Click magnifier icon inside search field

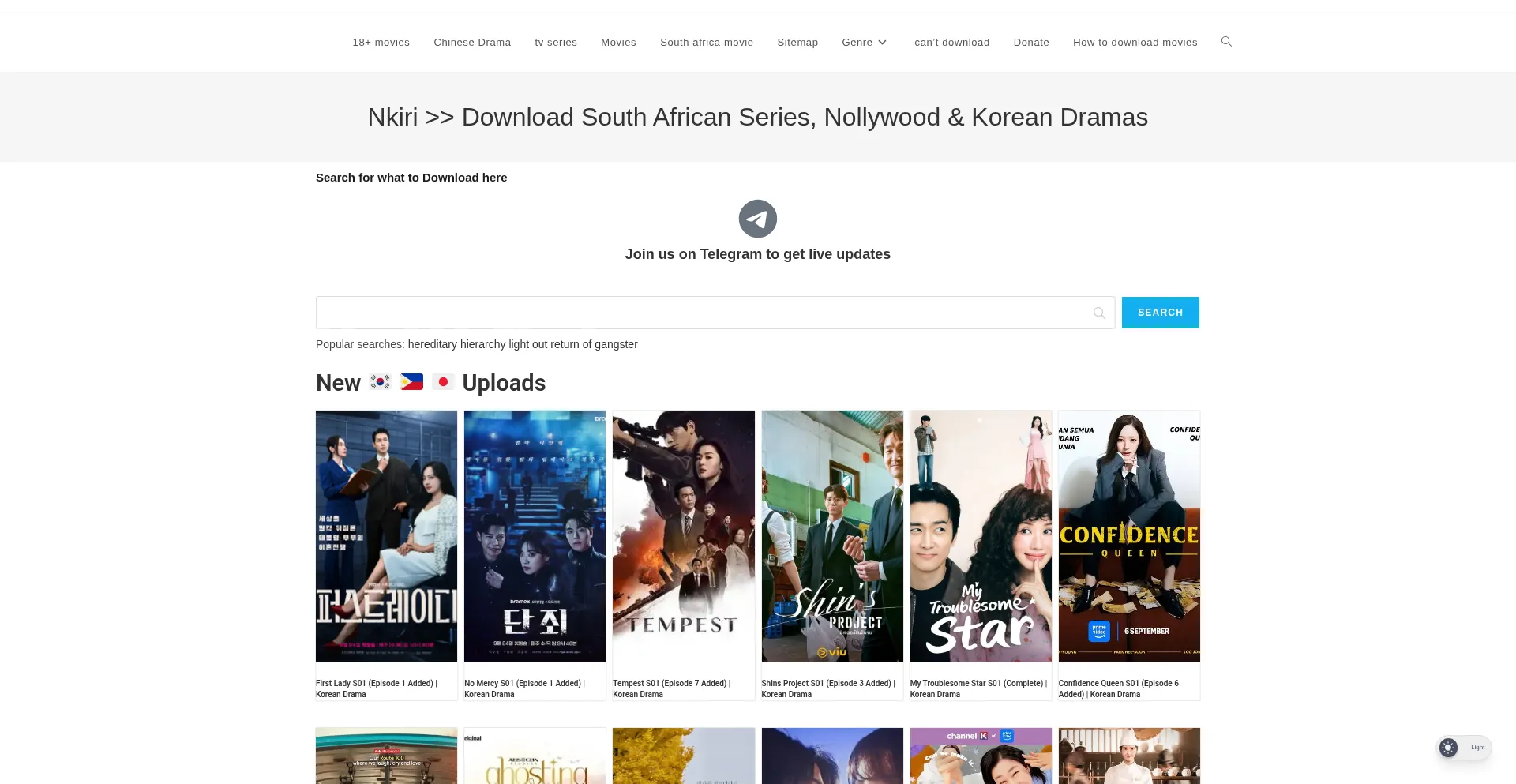1098,313
